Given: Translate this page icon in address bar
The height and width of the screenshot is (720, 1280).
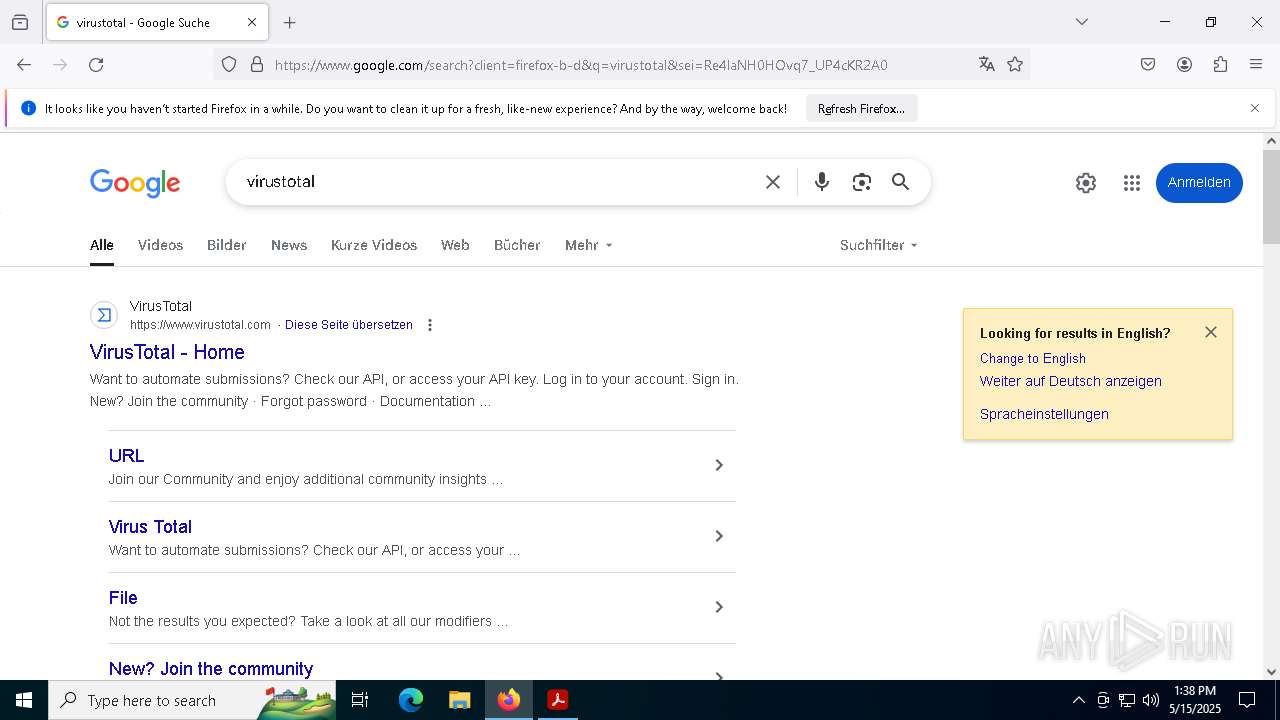Looking at the screenshot, I should coord(987,65).
